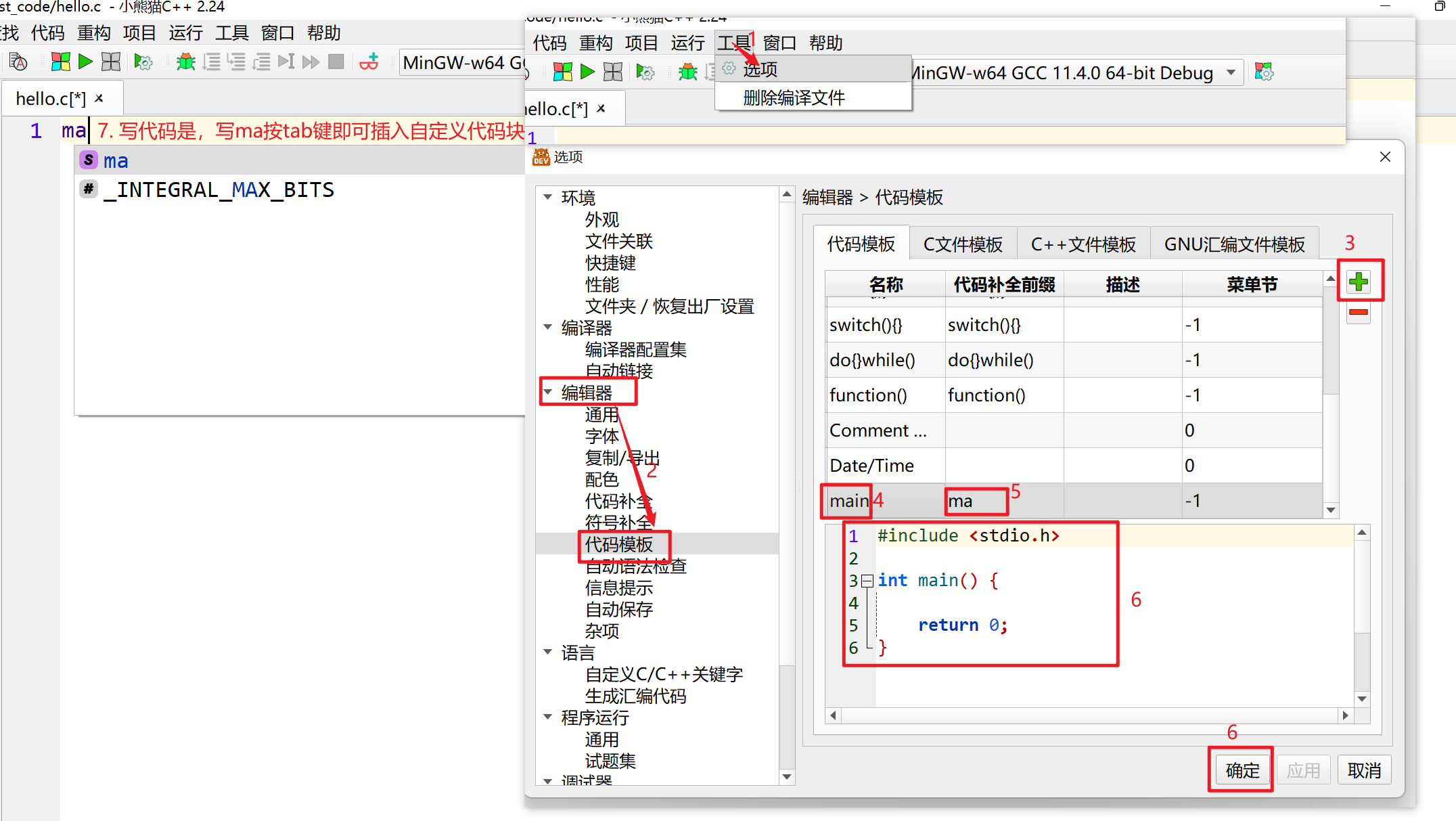Click the Add Watch glasses icon
This screenshot has height=821, width=1456.
click(x=369, y=62)
